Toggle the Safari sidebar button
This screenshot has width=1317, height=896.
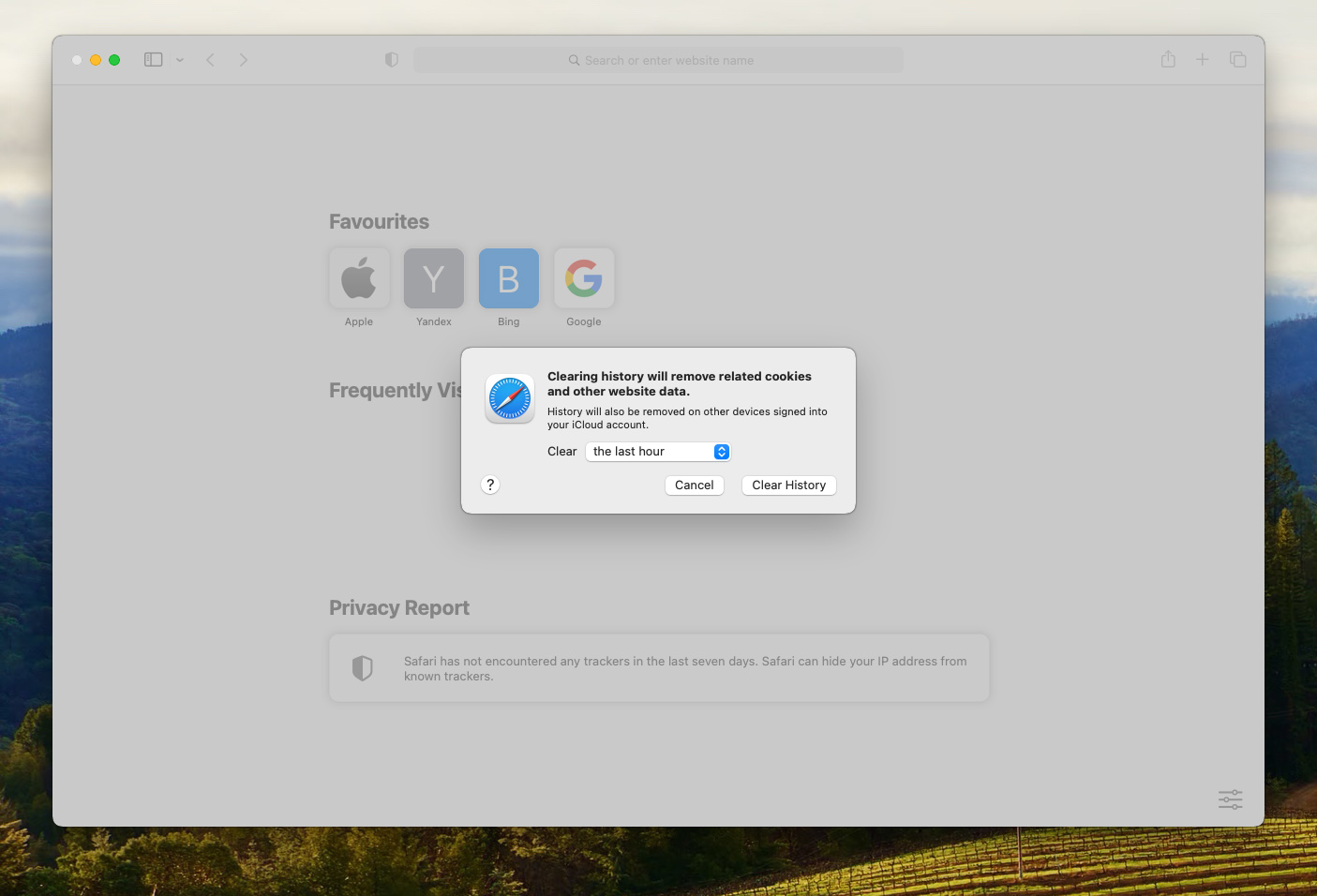tap(154, 60)
